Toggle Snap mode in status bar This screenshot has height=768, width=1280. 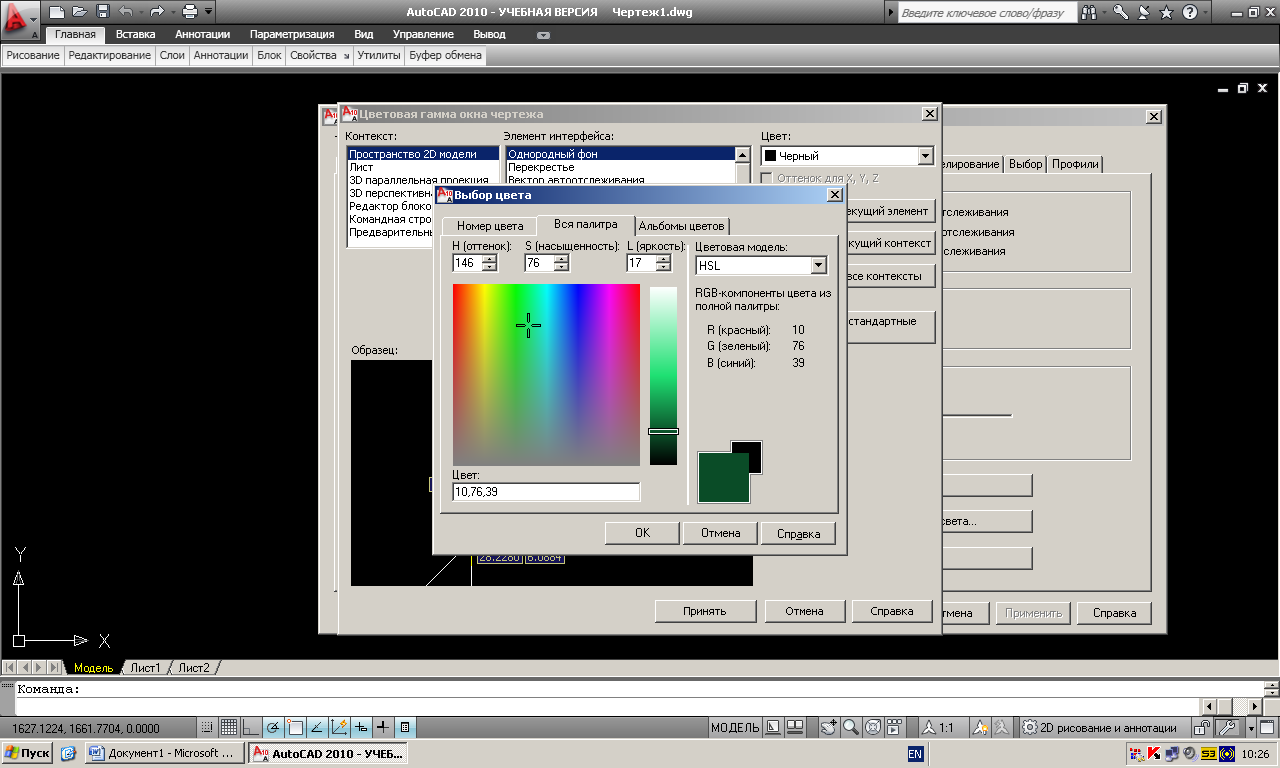click(x=207, y=727)
